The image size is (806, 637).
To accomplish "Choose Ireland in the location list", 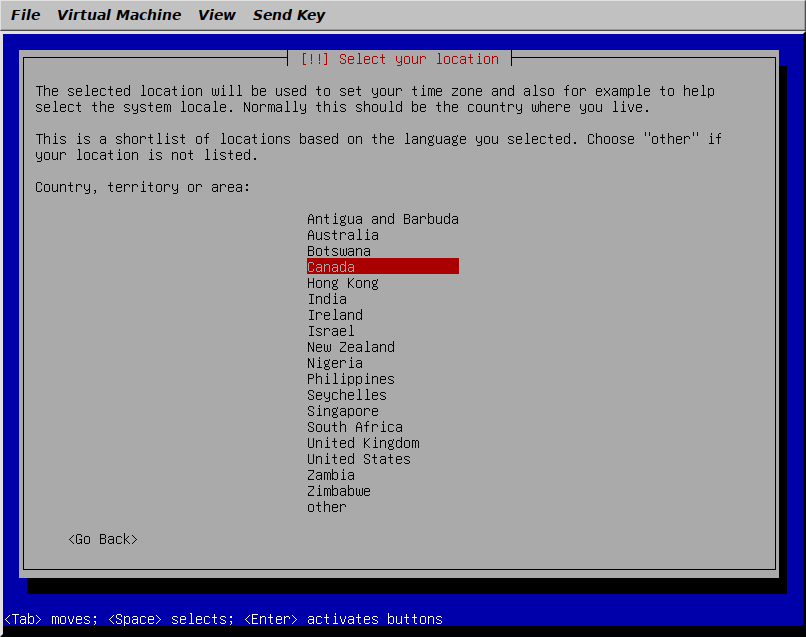I will click(334, 315).
